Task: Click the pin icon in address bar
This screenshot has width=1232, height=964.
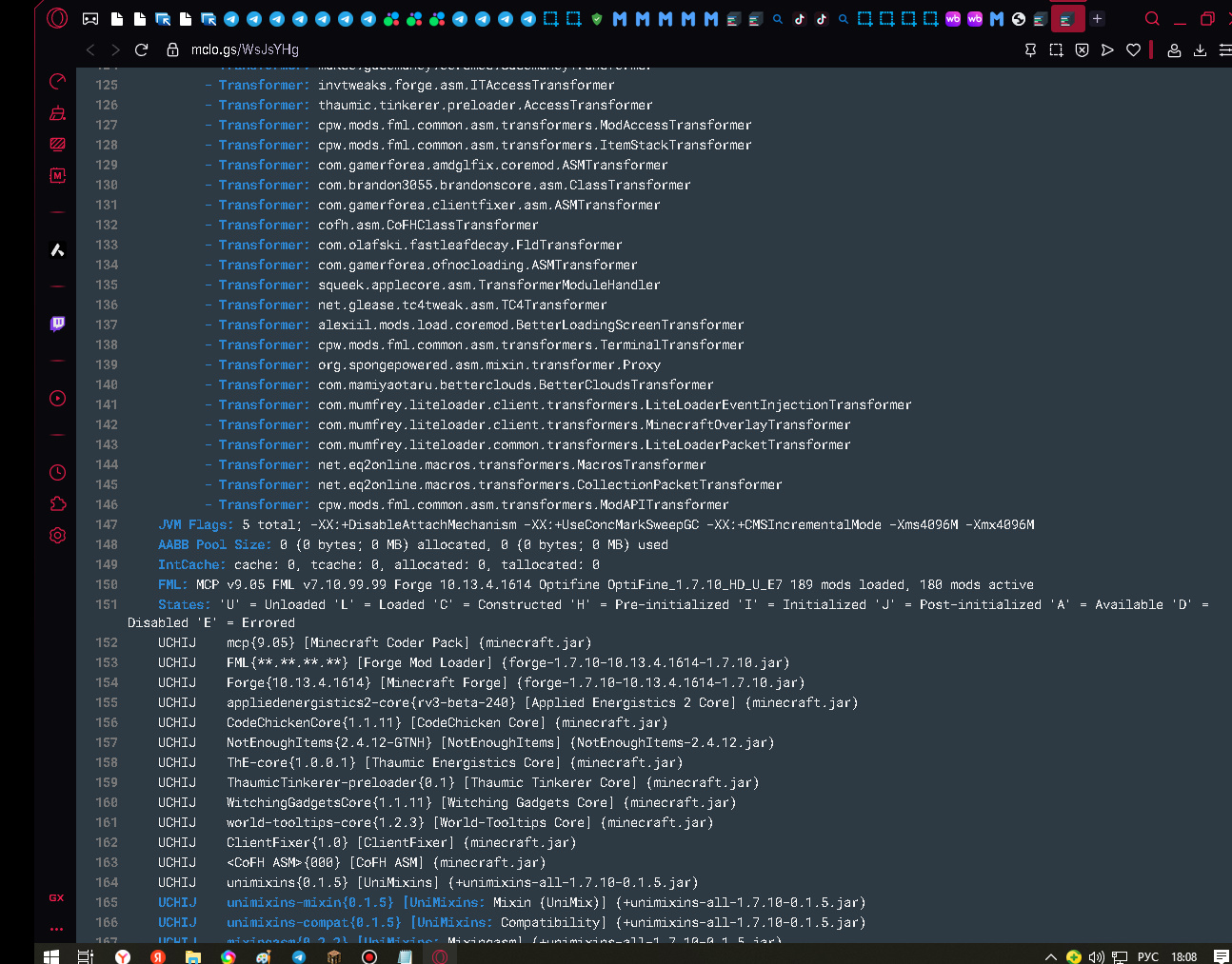Action: [x=1030, y=49]
